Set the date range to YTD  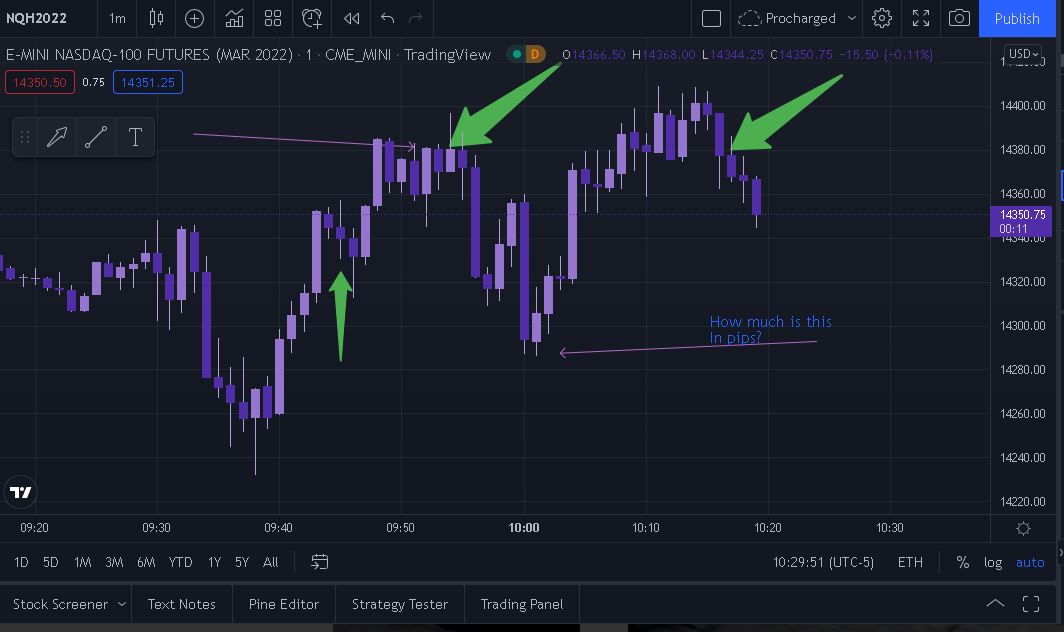pyautogui.click(x=180, y=562)
